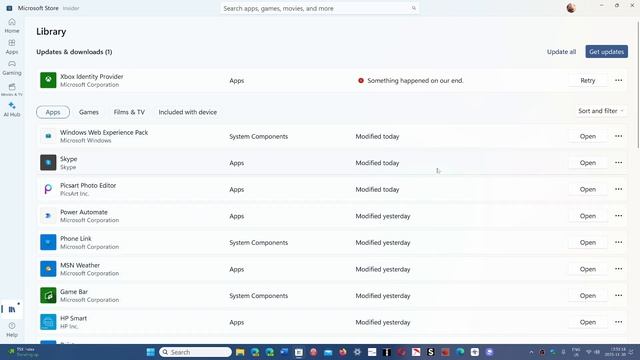Image resolution: width=640 pixels, height=360 pixels.
Task: Click the Picsart Photo Editor title text
Action: 88,185
